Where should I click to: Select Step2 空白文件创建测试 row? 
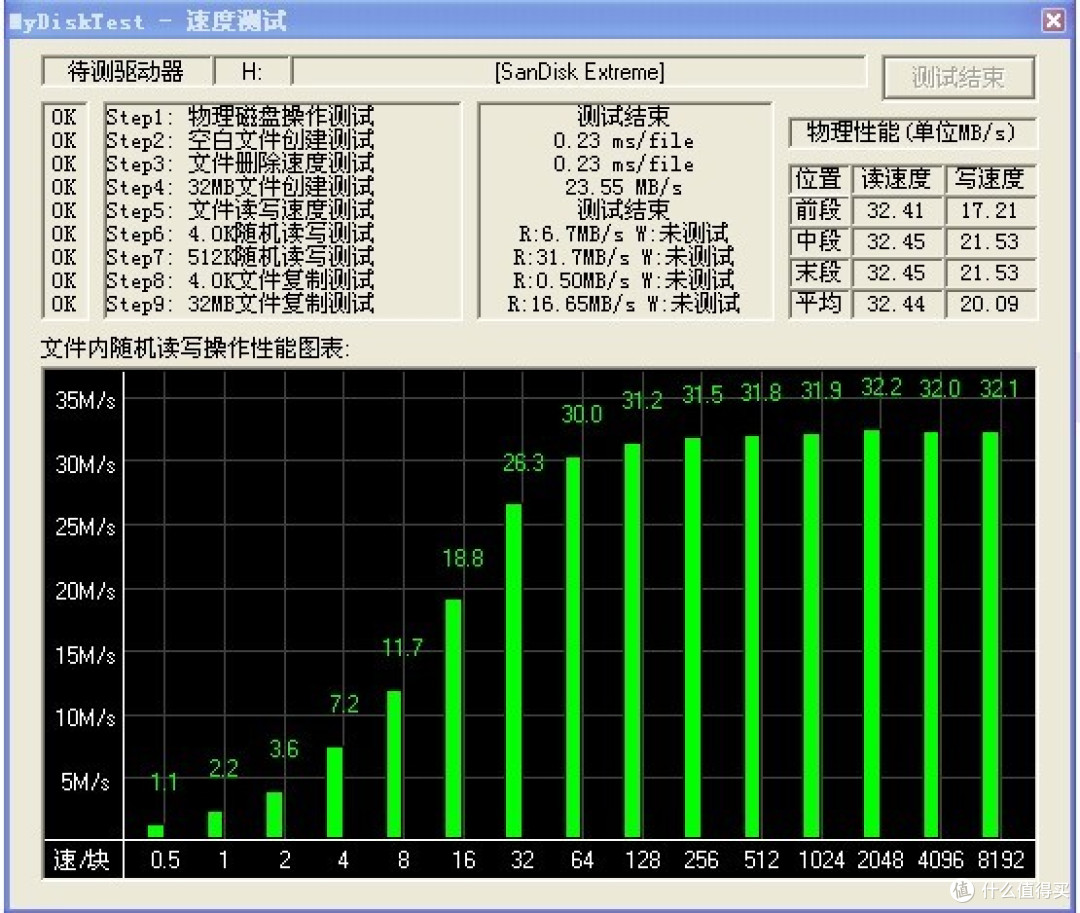240,140
